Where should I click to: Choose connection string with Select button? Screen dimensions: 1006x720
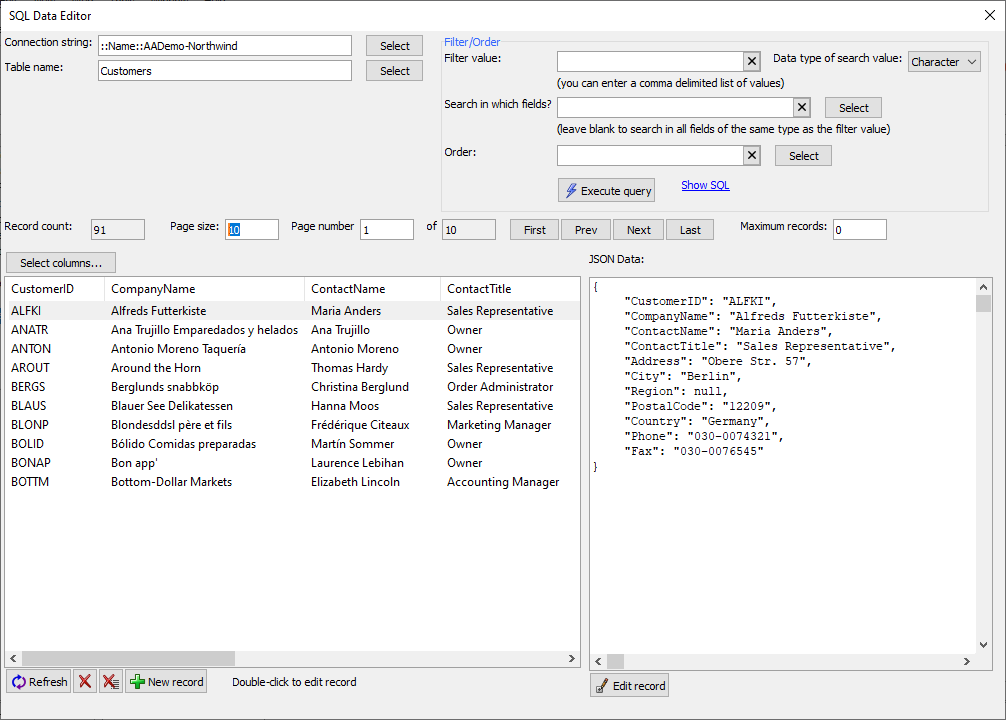click(x=395, y=46)
